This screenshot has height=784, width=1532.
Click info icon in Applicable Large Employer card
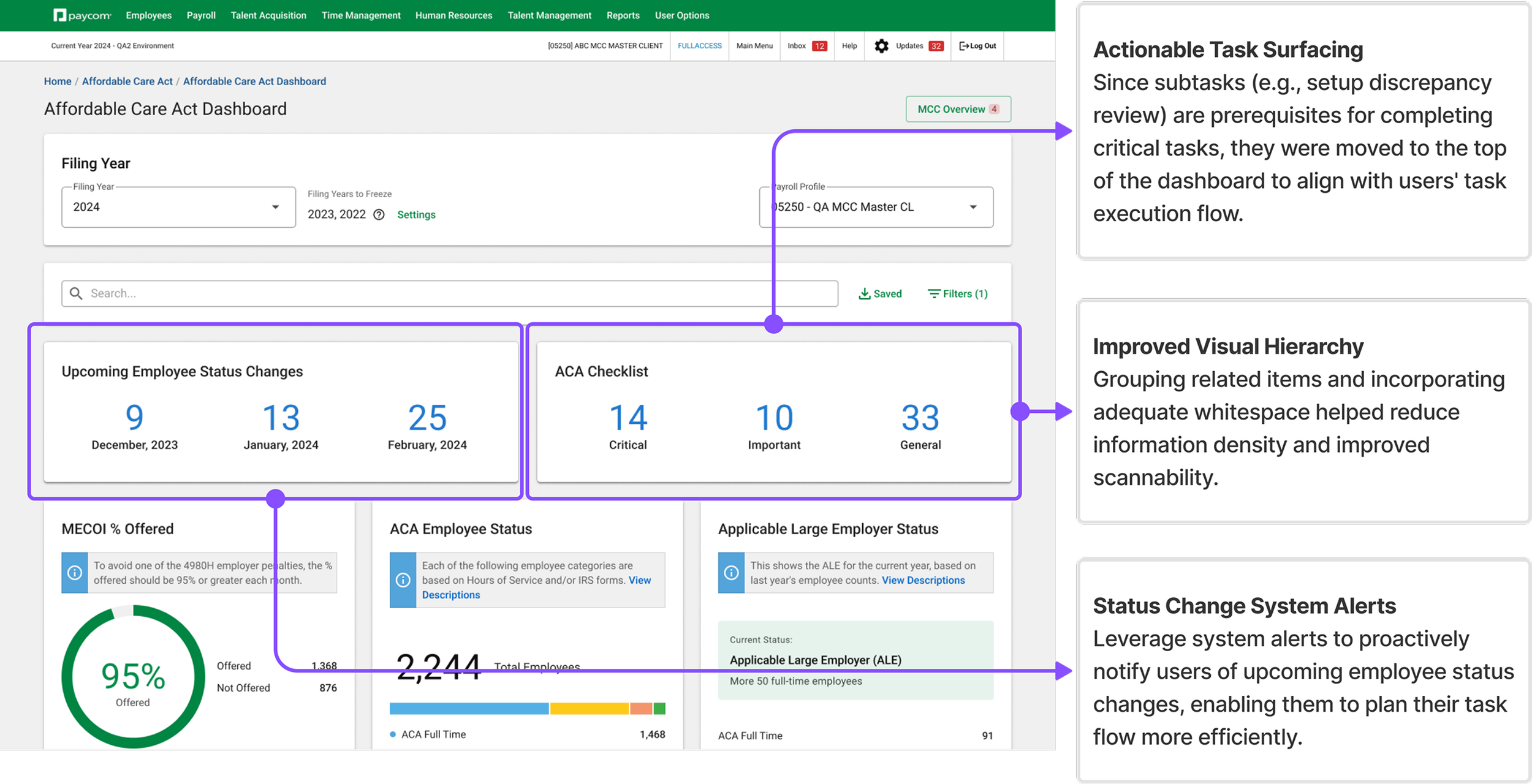[x=731, y=573]
